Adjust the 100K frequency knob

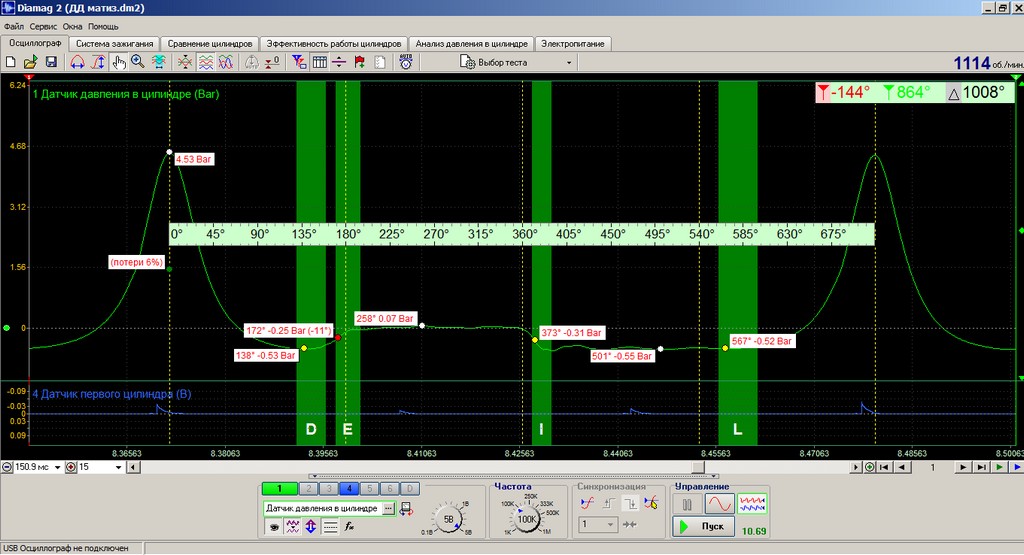[x=527, y=519]
